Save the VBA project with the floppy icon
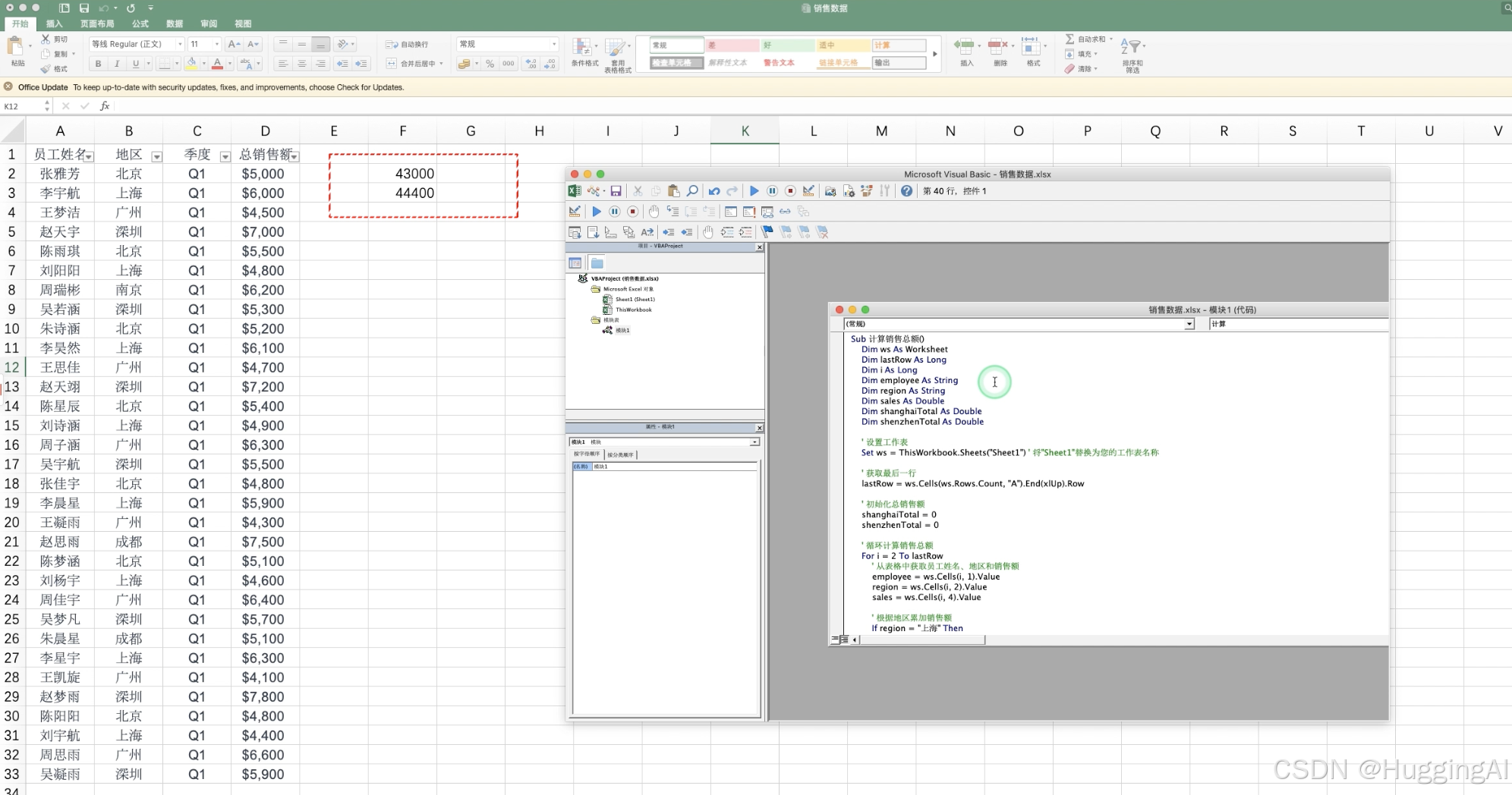 pos(616,191)
